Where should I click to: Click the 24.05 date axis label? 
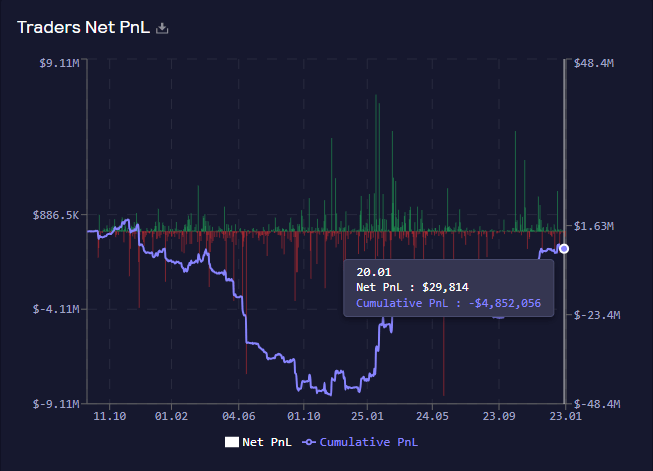pyautogui.click(x=432, y=416)
